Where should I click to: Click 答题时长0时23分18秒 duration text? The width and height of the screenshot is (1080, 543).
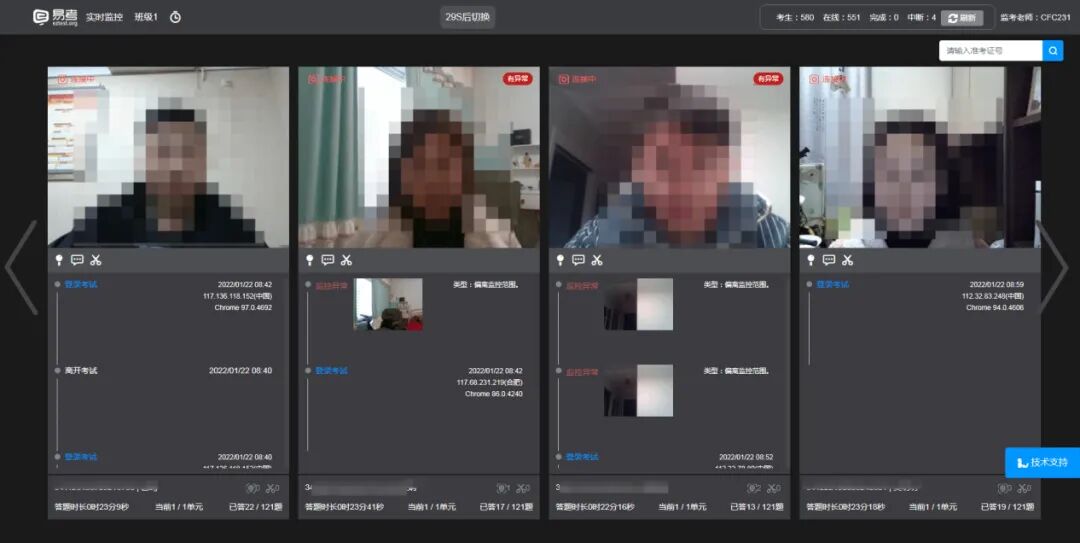point(846,507)
